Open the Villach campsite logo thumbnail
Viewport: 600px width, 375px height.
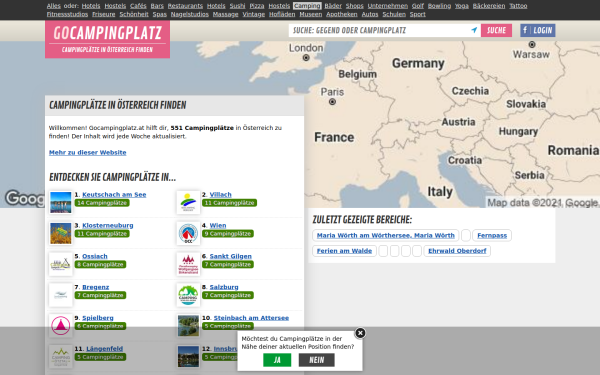pyautogui.click(x=188, y=202)
